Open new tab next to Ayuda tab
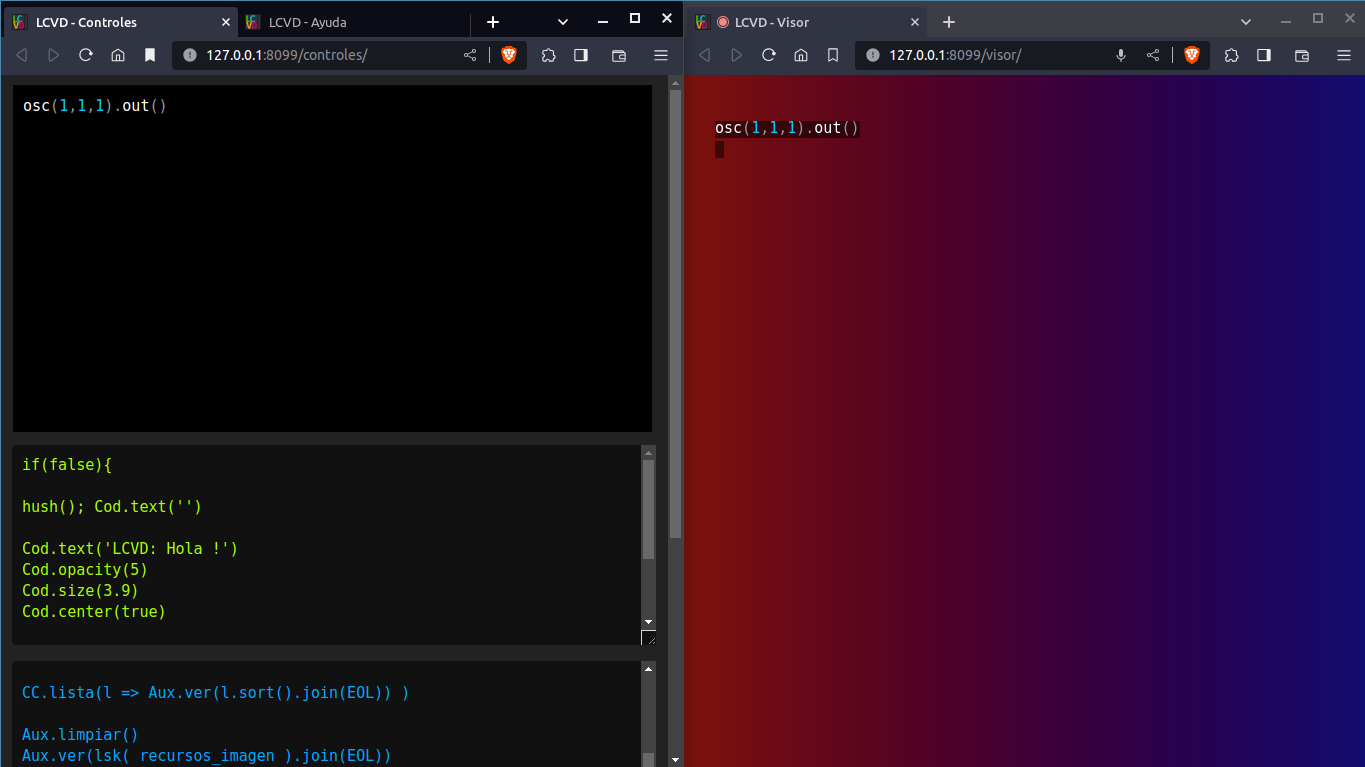Screen dimensions: 1365x767 click(492, 22)
